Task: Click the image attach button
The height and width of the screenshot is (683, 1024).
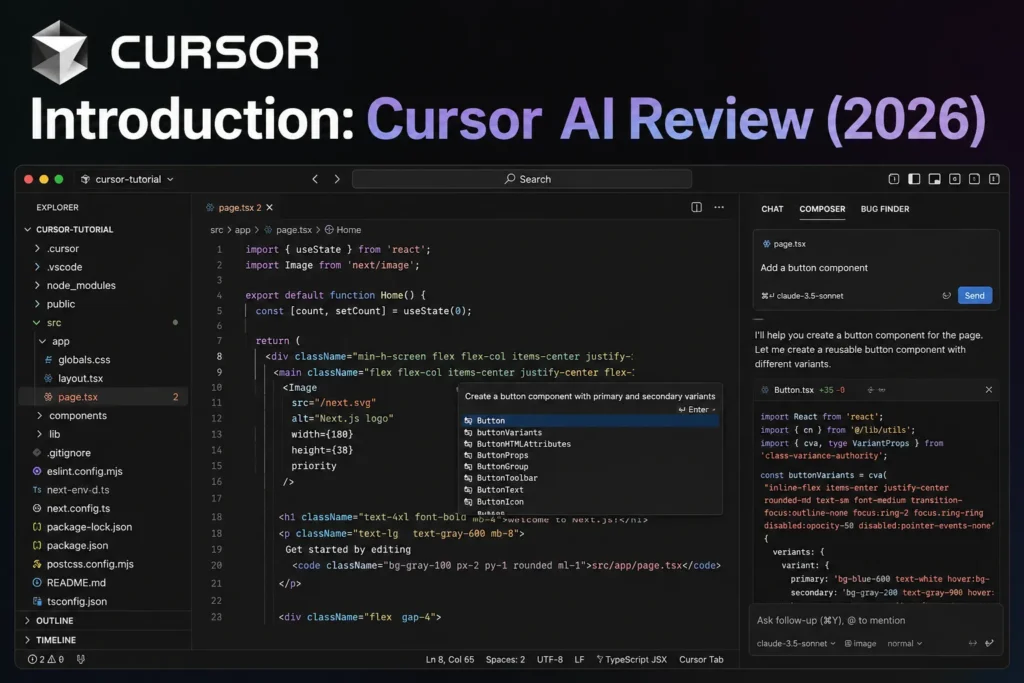Action: pyautogui.click(x=861, y=643)
